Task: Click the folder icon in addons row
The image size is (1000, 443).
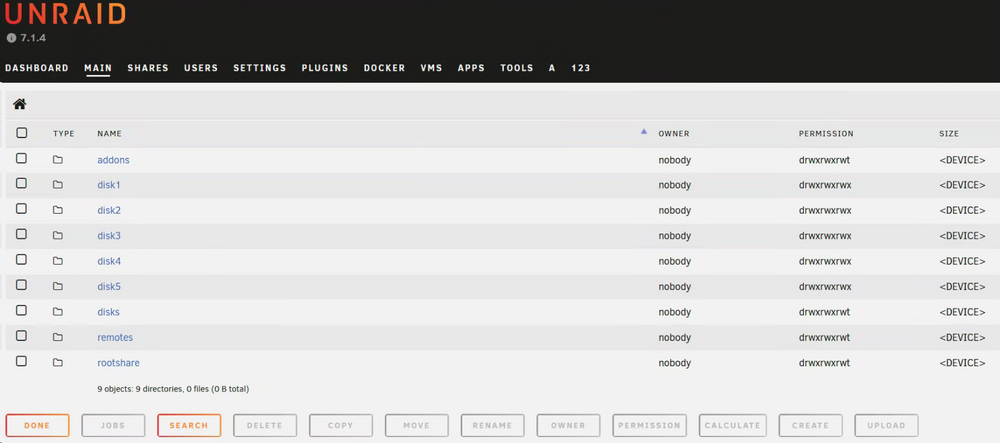Action: pos(58,160)
